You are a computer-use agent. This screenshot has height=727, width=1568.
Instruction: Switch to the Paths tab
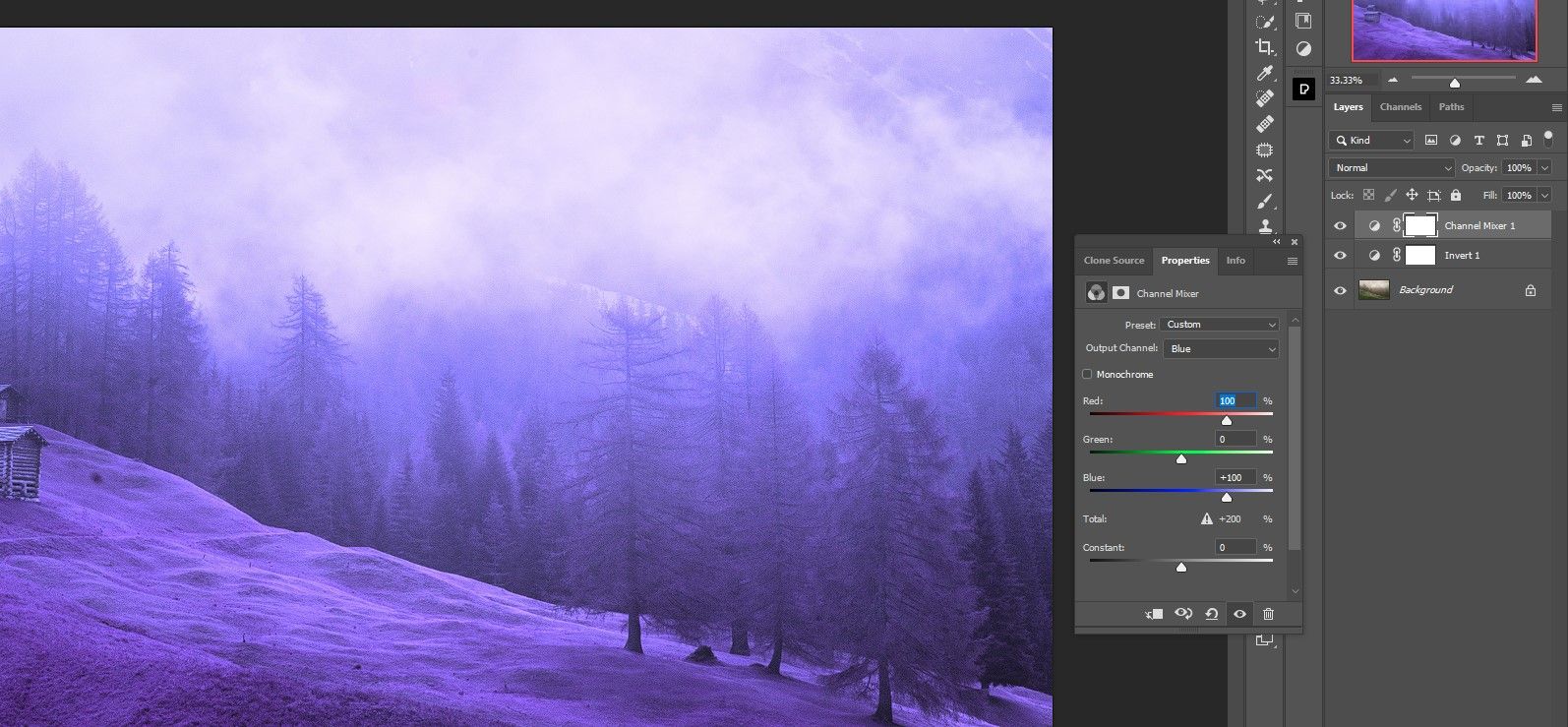[1451, 107]
